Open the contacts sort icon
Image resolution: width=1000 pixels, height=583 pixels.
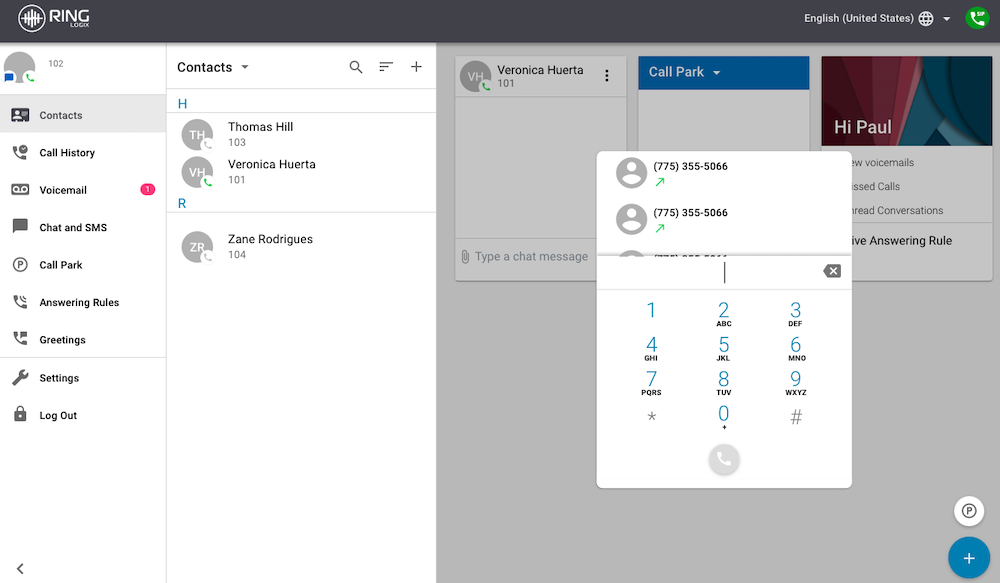point(386,66)
